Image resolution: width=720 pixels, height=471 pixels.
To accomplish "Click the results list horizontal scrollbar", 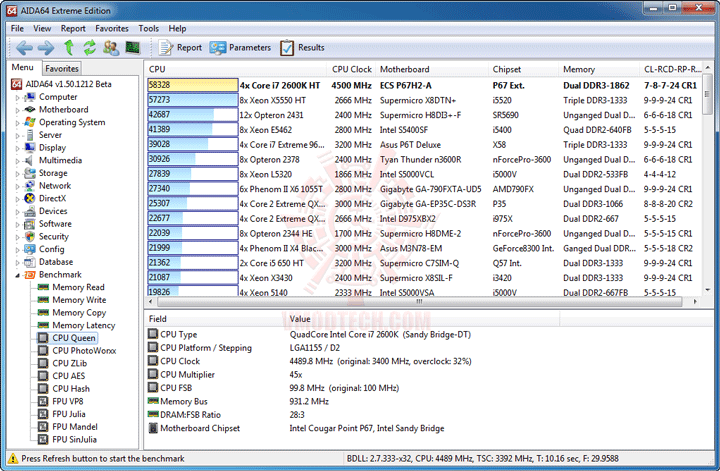I will 419,302.
